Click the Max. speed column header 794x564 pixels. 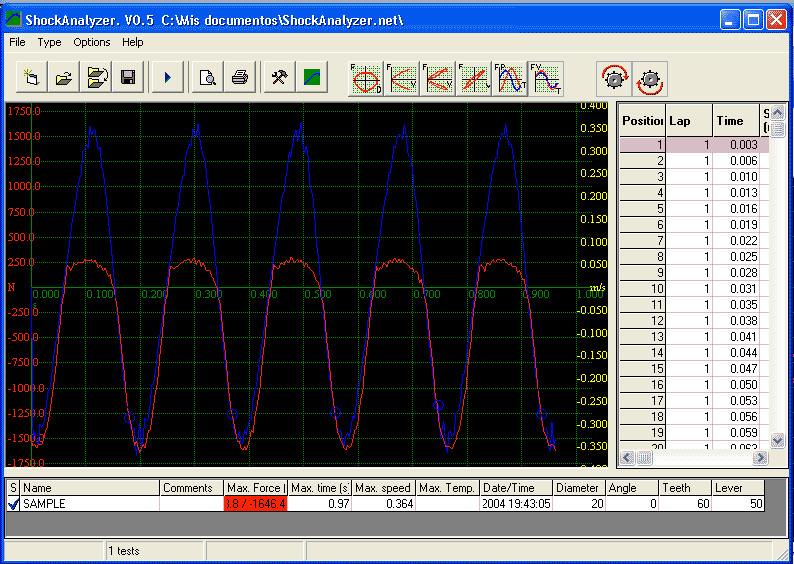[x=384, y=487]
